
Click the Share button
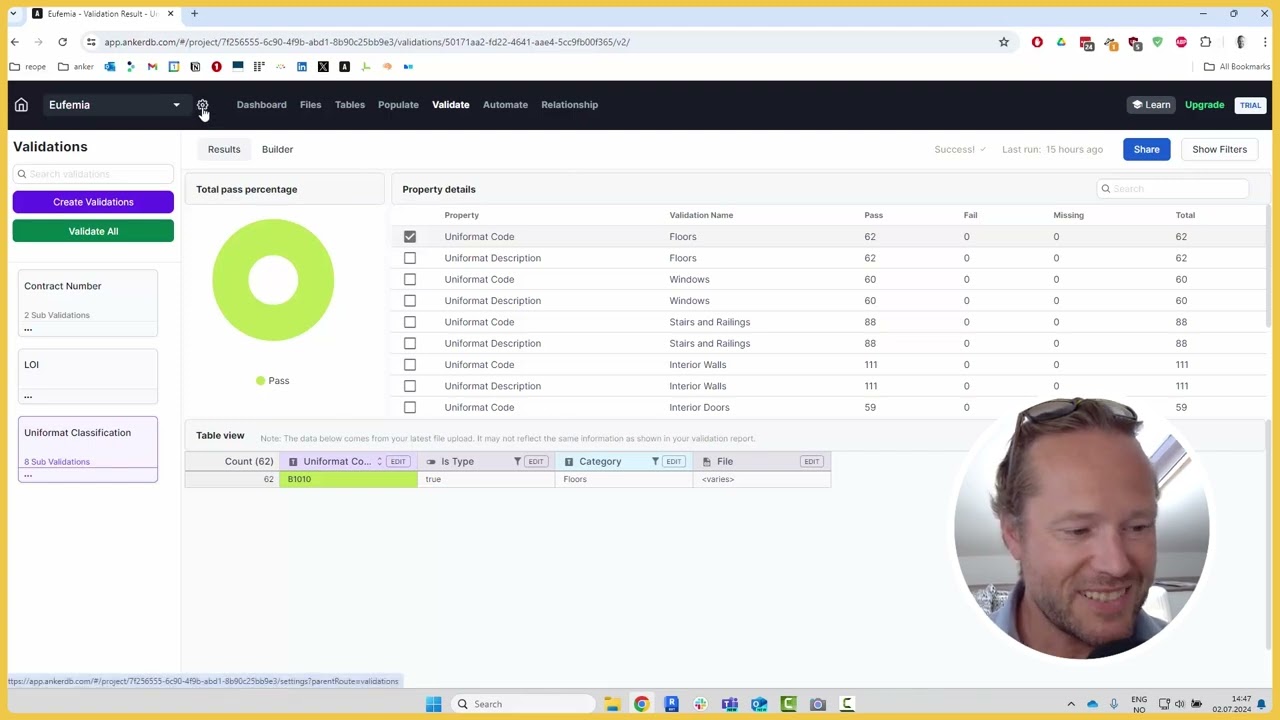[x=1146, y=150]
